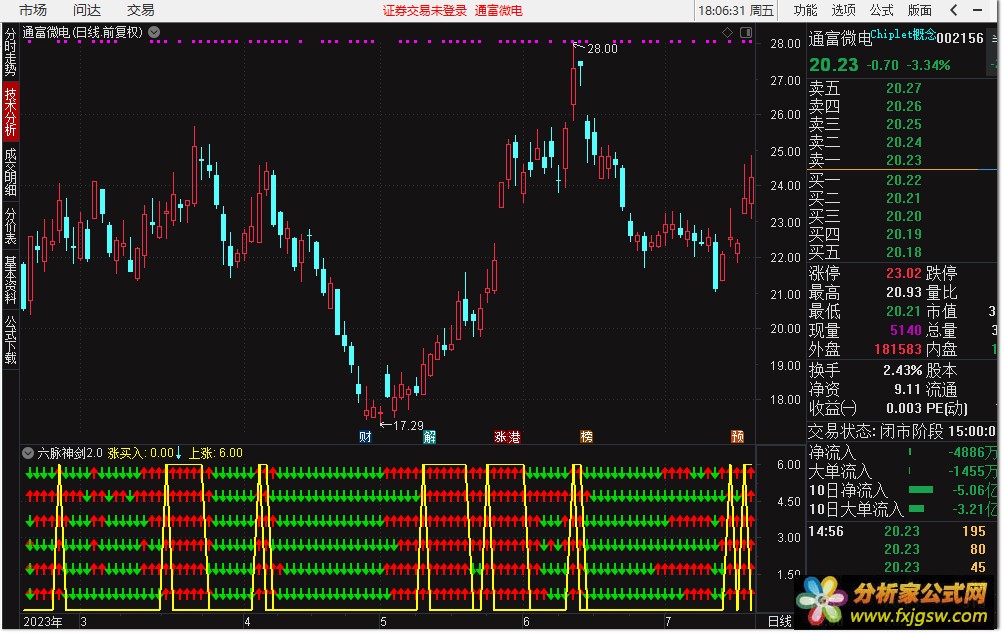This screenshot has width=1004, height=633.
Task: Click the Chiplet概念 tag
Action: (x=903, y=35)
